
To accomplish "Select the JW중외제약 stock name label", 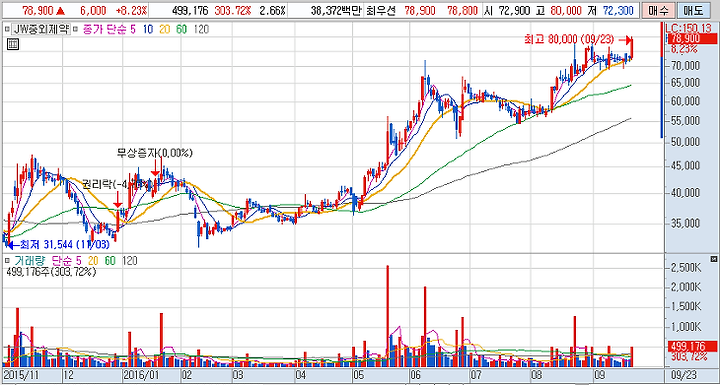I will coord(41,30).
